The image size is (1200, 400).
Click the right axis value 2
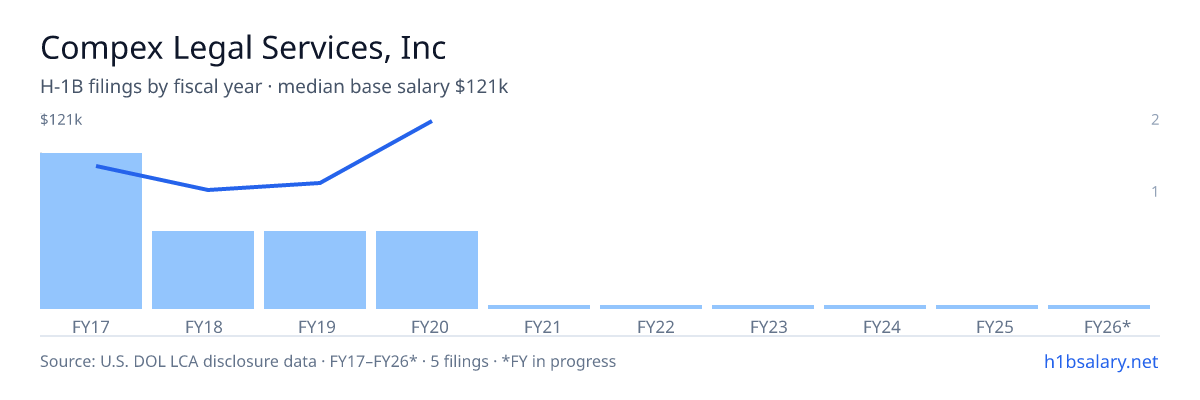point(1155,120)
